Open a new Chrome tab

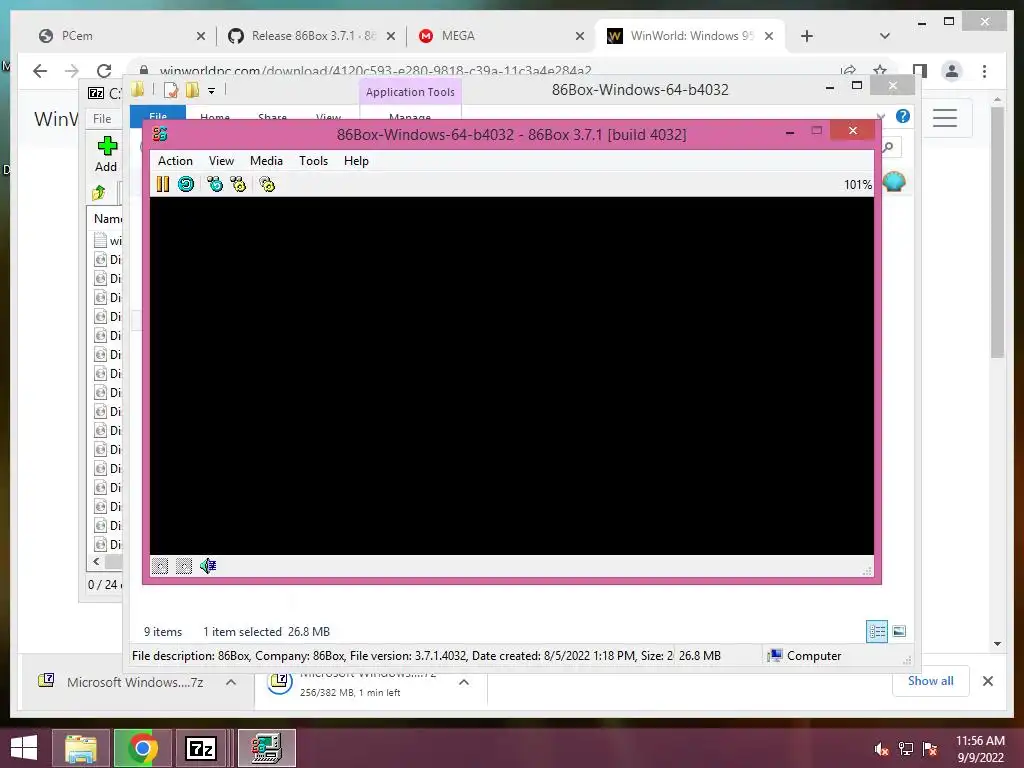click(x=807, y=36)
